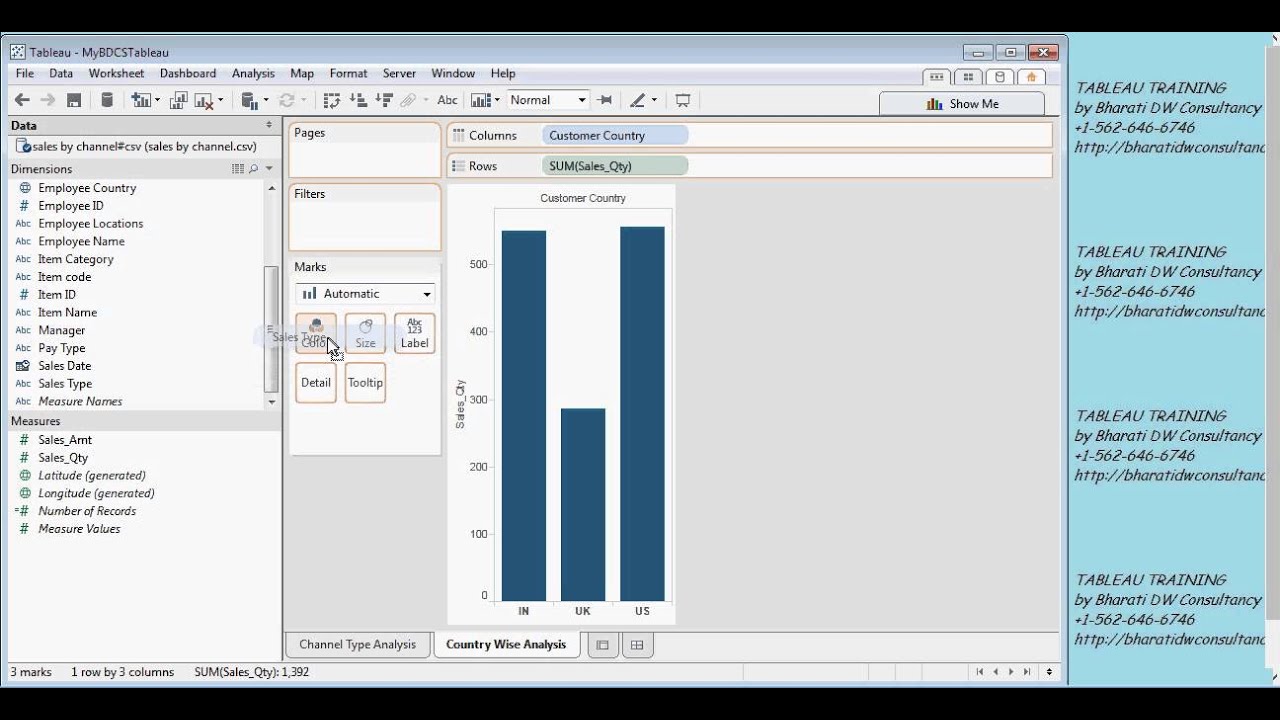Open the Worksheet menu
1280x720 pixels.
click(116, 73)
